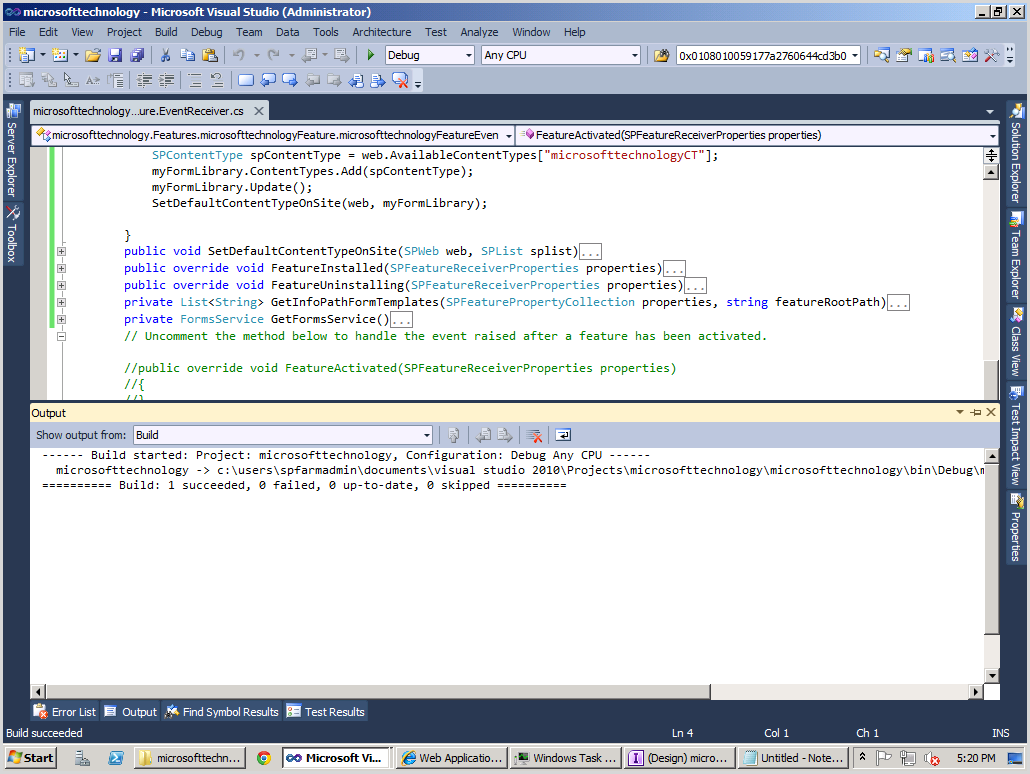Switch to Untitled - Notepad in taskbar
This screenshot has width=1030, height=774.
tap(793, 758)
